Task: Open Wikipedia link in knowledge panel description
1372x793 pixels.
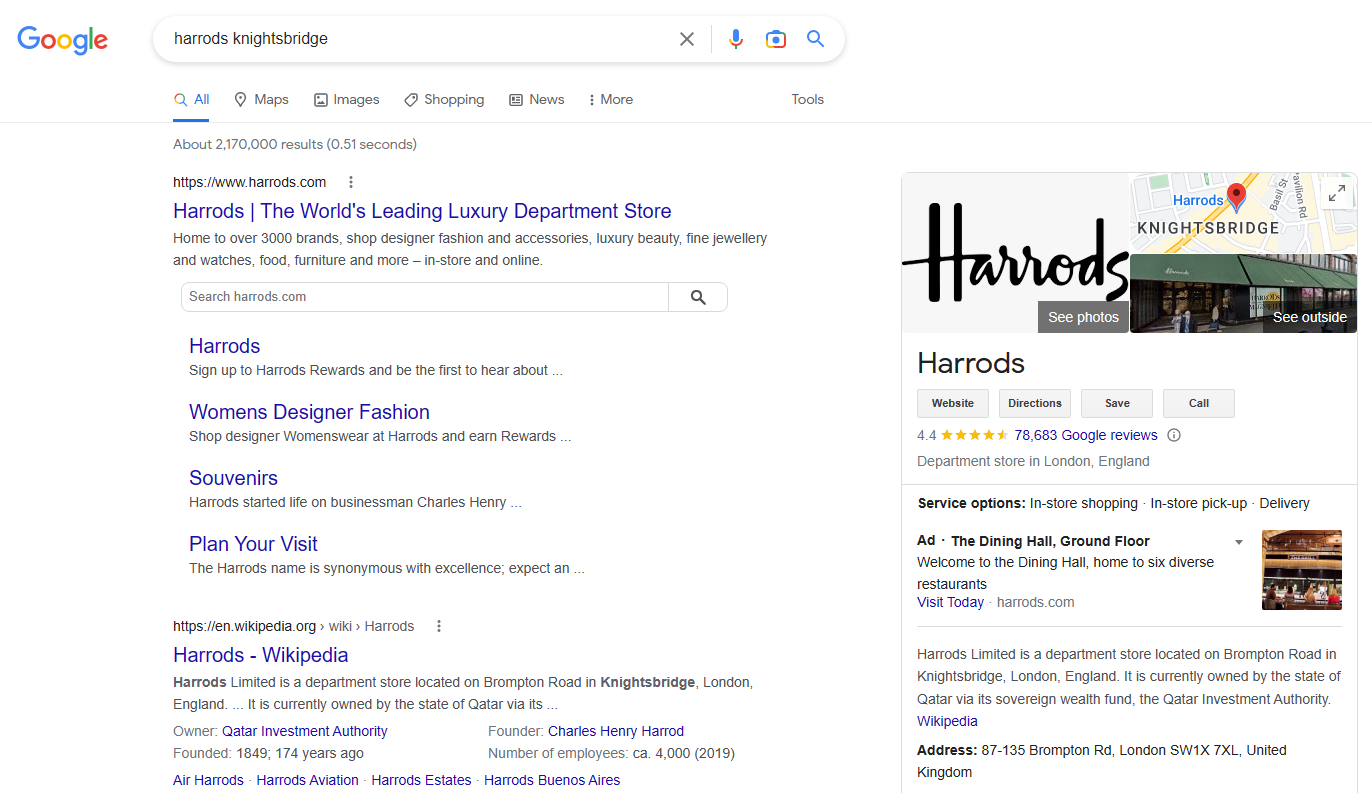Action: pyautogui.click(x=947, y=721)
